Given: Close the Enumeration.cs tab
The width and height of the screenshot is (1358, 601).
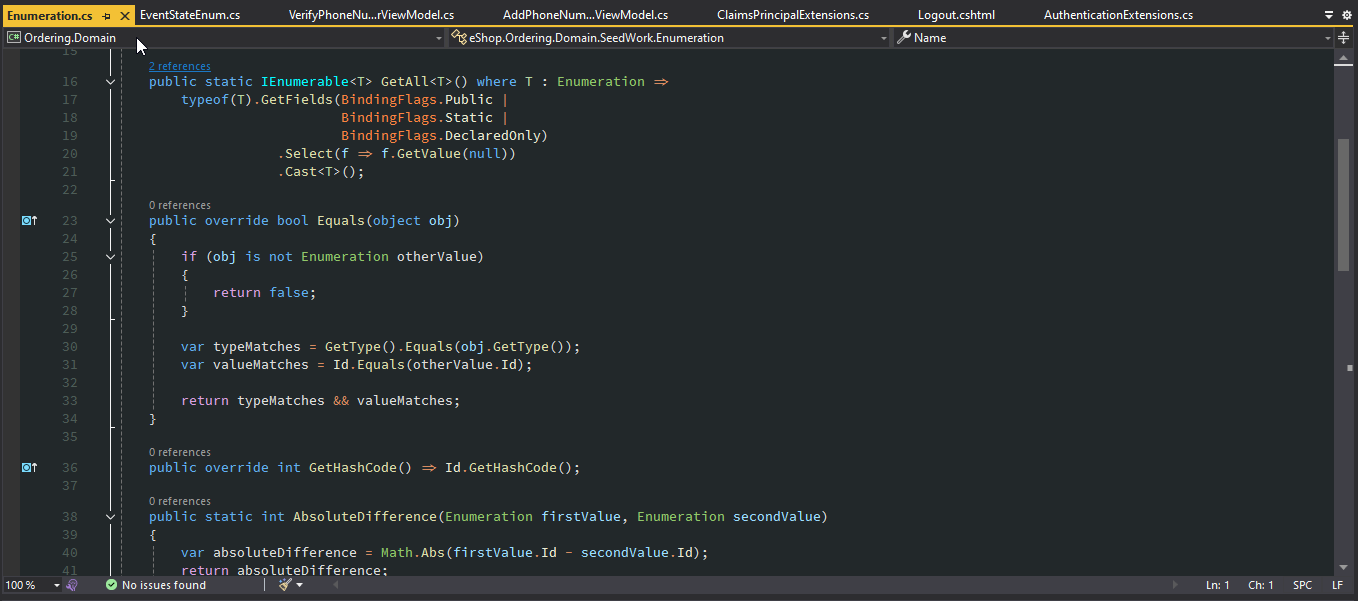Looking at the screenshot, I should pos(124,16).
